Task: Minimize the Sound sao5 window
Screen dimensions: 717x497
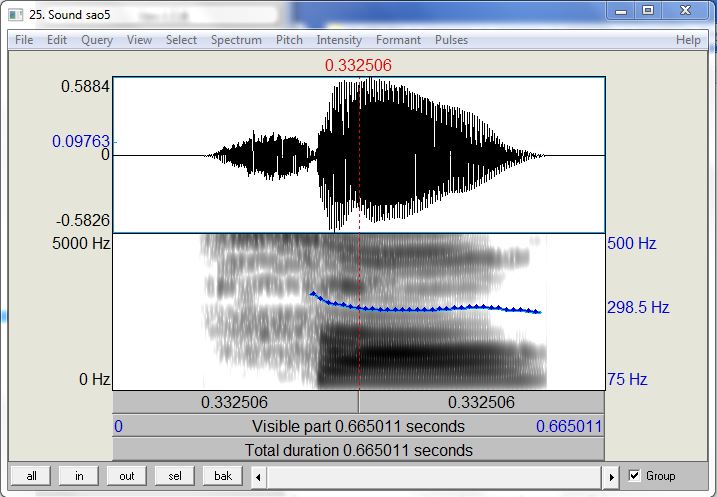Action: pyautogui.click(x=621, y=11)
